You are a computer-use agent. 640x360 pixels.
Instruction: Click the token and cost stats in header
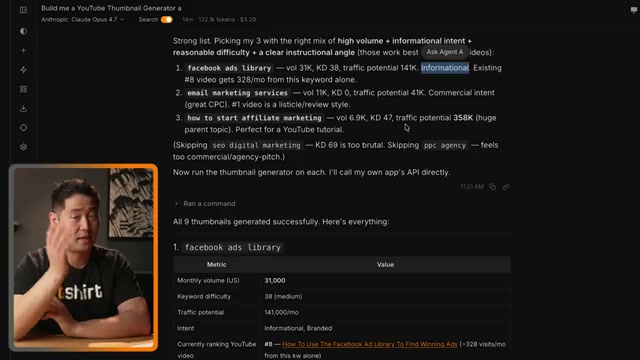[x=219, y=20]
